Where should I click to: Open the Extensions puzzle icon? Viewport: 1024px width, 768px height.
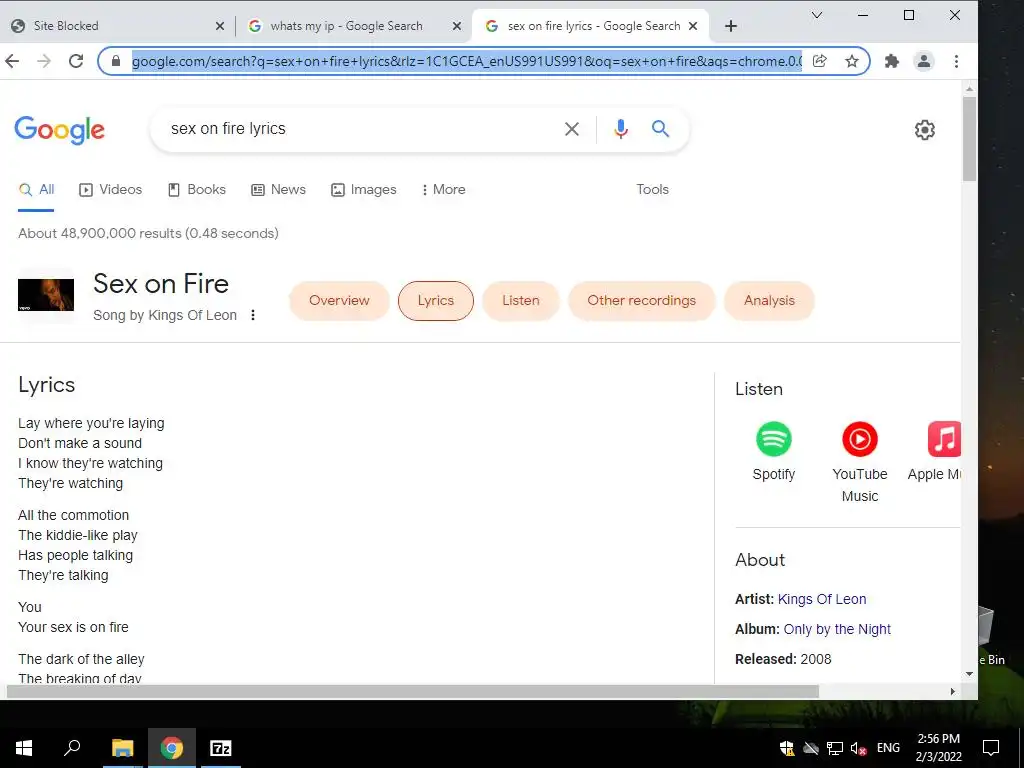pyautogui.click(x=891, y=61)
